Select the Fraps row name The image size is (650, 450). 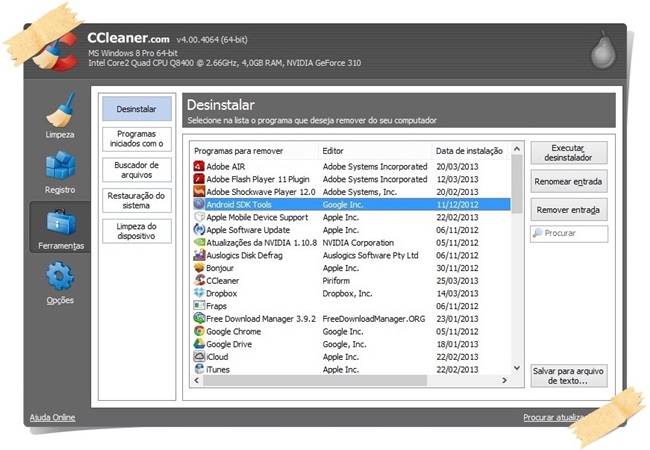tap(216, 306)
